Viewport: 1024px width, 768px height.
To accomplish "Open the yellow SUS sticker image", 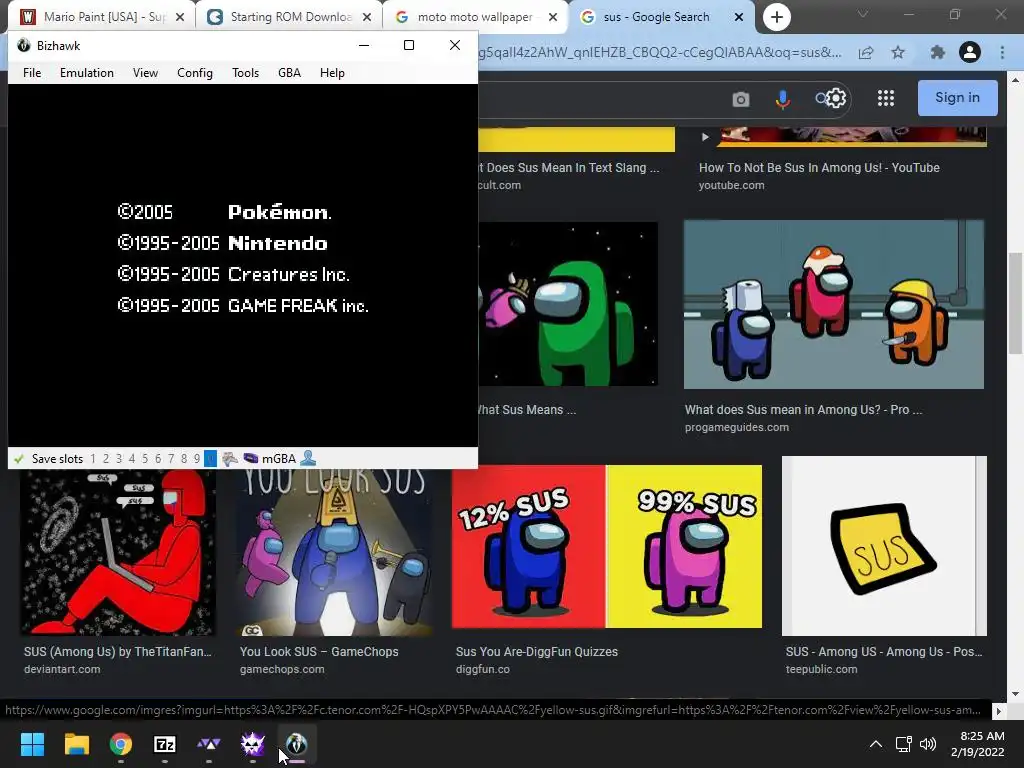I will 884,546.
